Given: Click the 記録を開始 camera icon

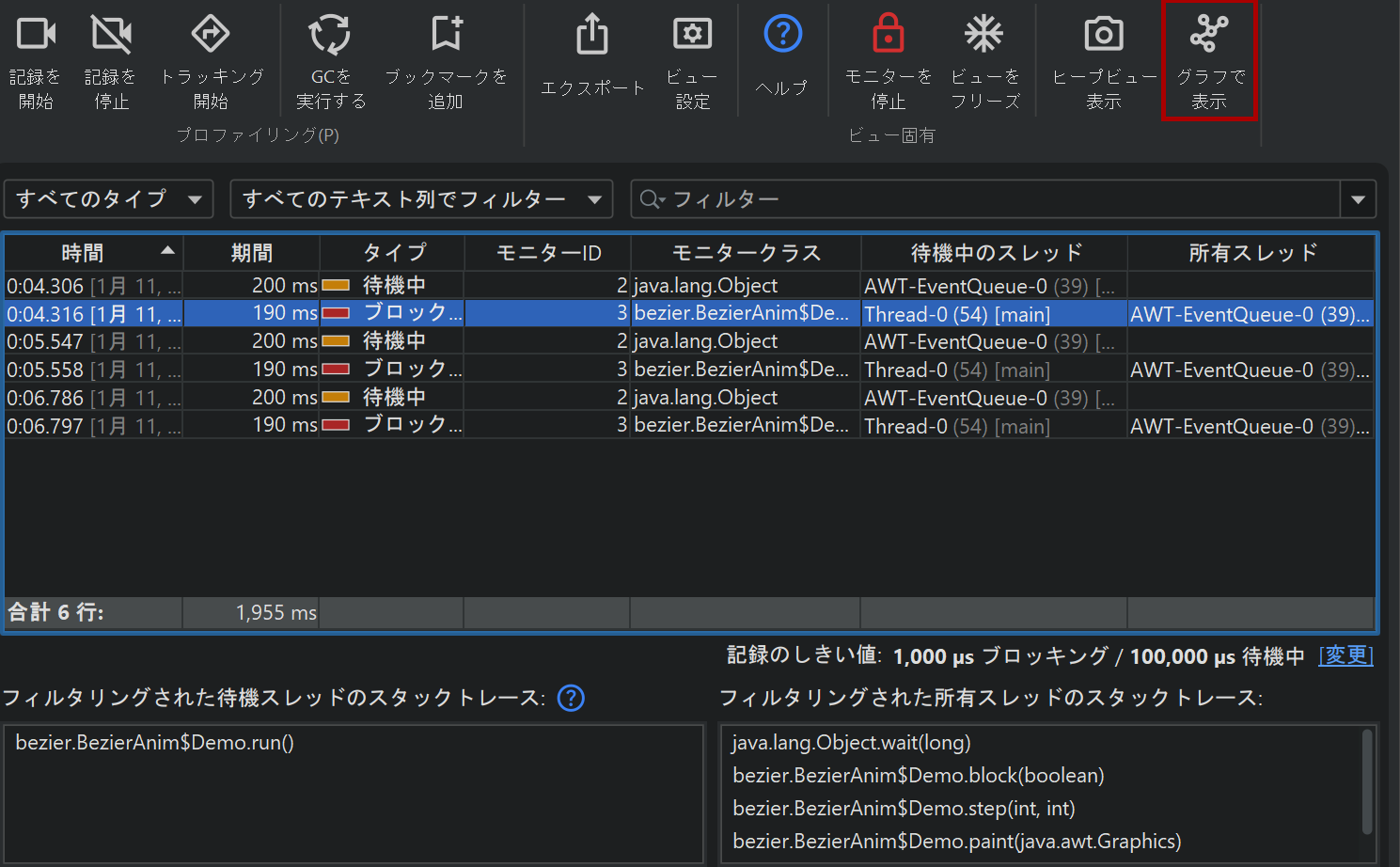Looking at the screenshot, I should tap(36, 35).
